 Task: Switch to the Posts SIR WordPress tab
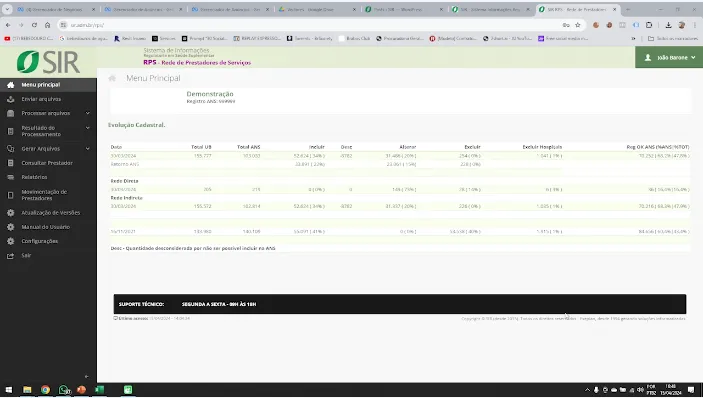coord(403,9)
